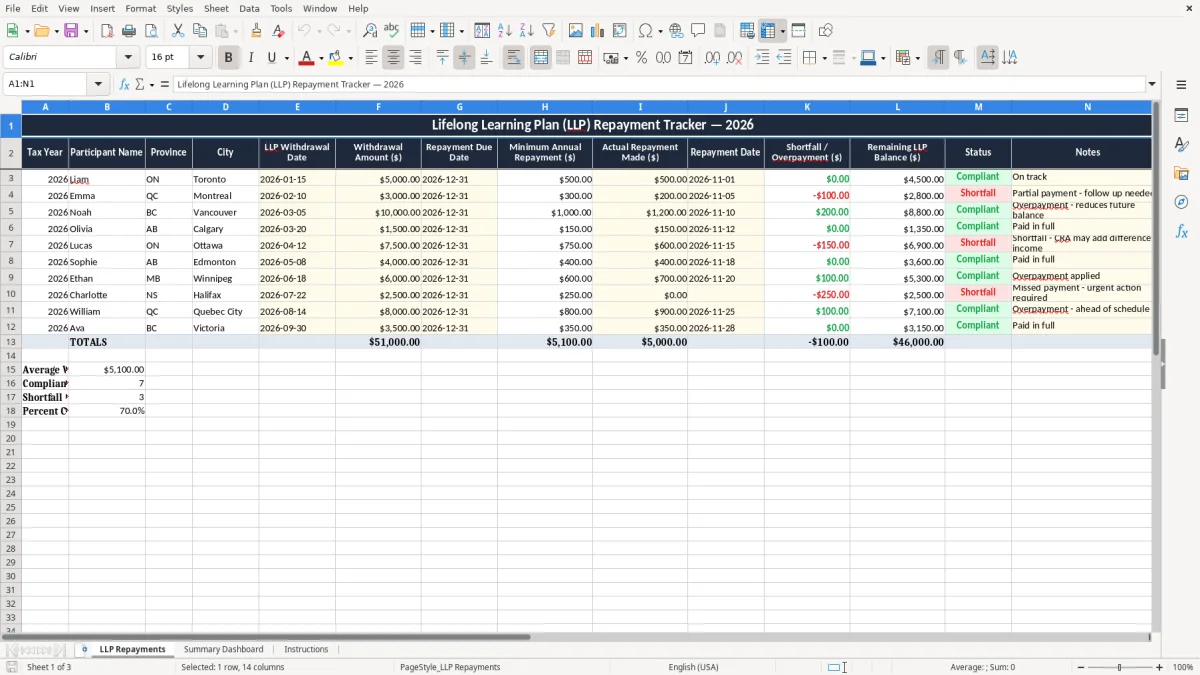Click English (USA) language status
The width and height of the screenshot is (1200, 675).
(x=693, y=667)
